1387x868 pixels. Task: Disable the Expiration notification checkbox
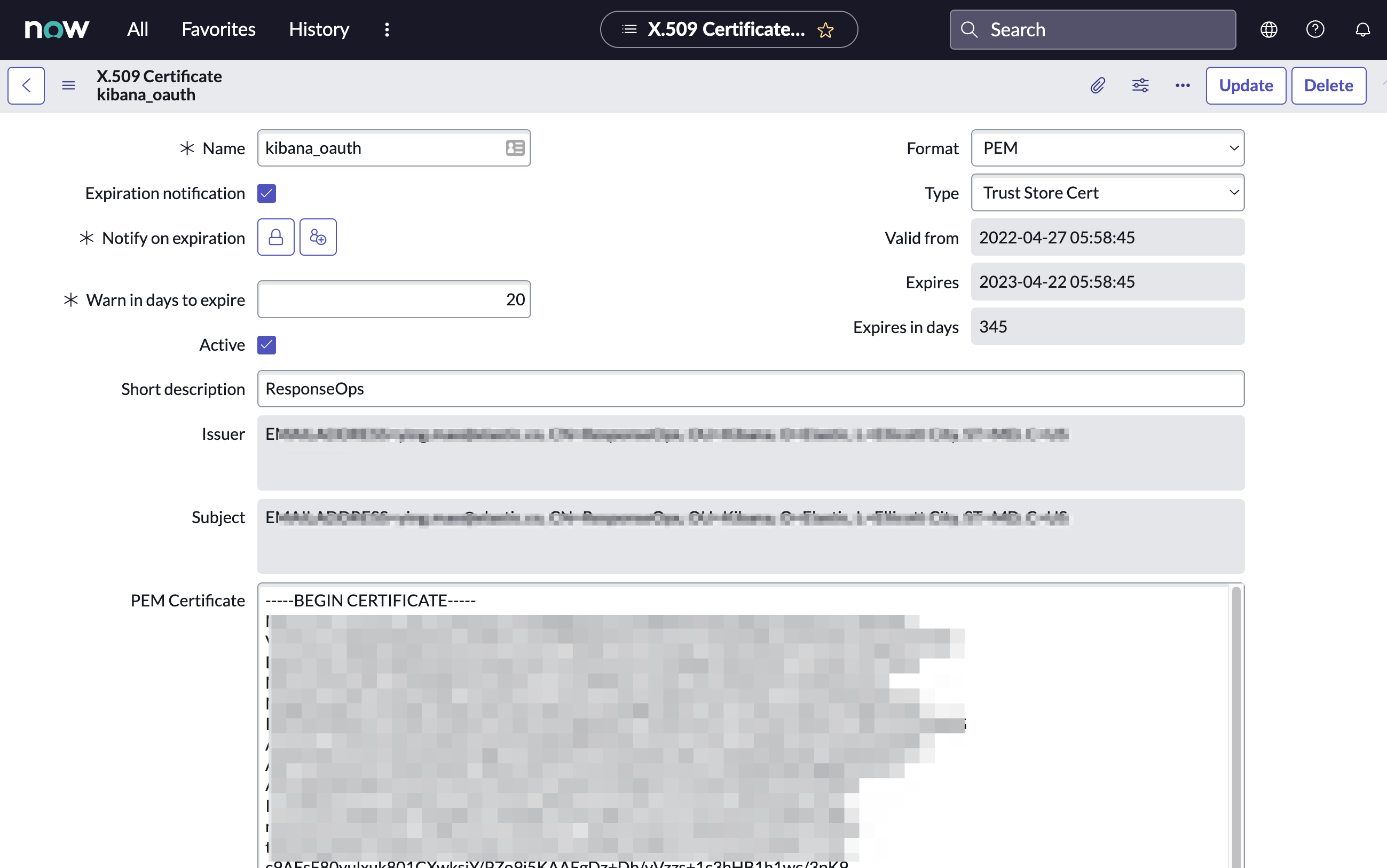tap(267, 193)
